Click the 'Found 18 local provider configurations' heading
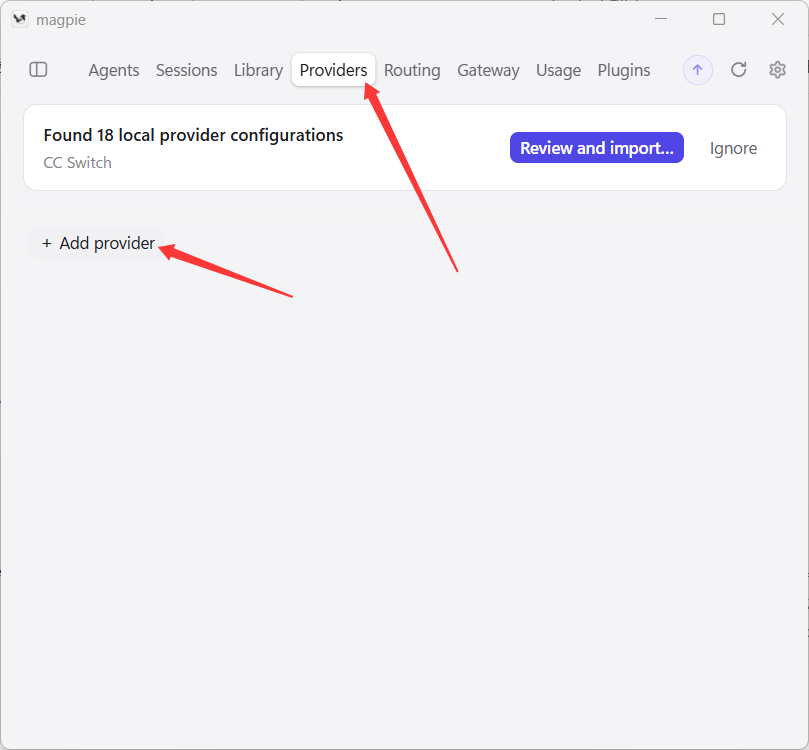The height and width of the screenshot is (750, 809). tap(193, 135)
